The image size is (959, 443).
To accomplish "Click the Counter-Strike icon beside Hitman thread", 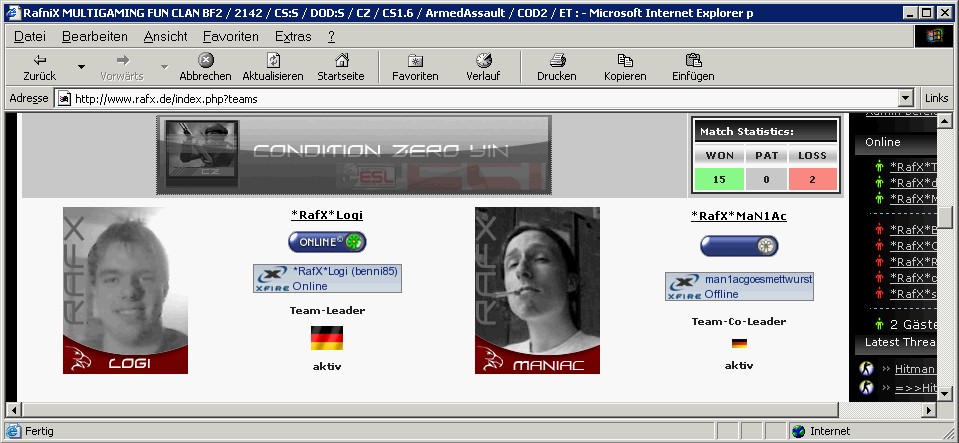I will [865, 368].
